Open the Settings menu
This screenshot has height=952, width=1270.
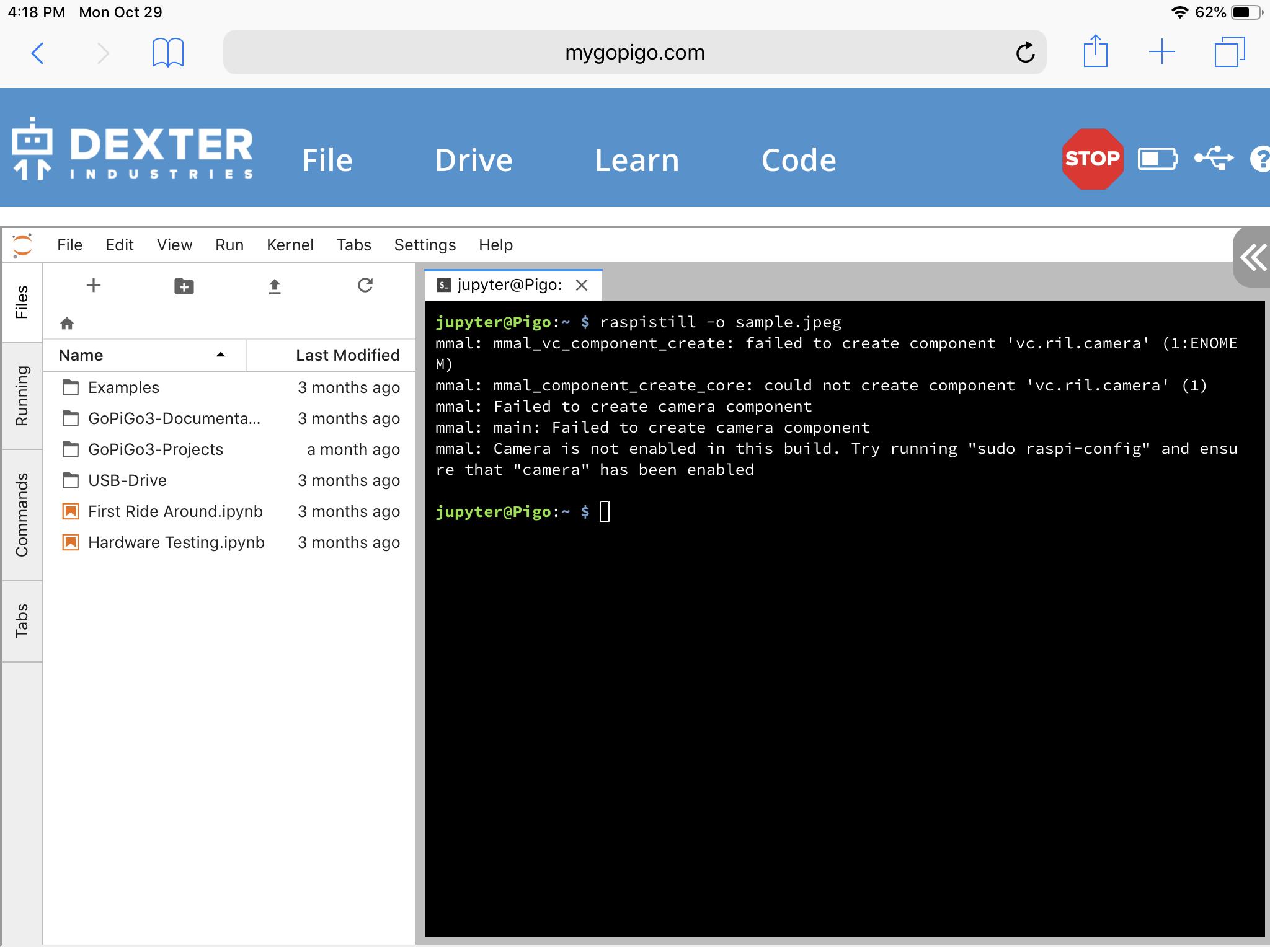tap(425, 245)
